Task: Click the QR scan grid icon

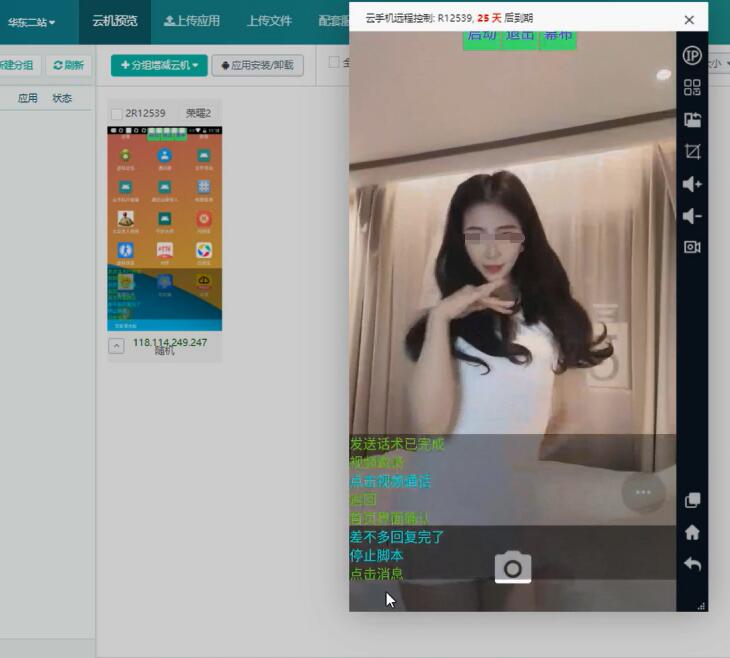Action: coord(692,87)
